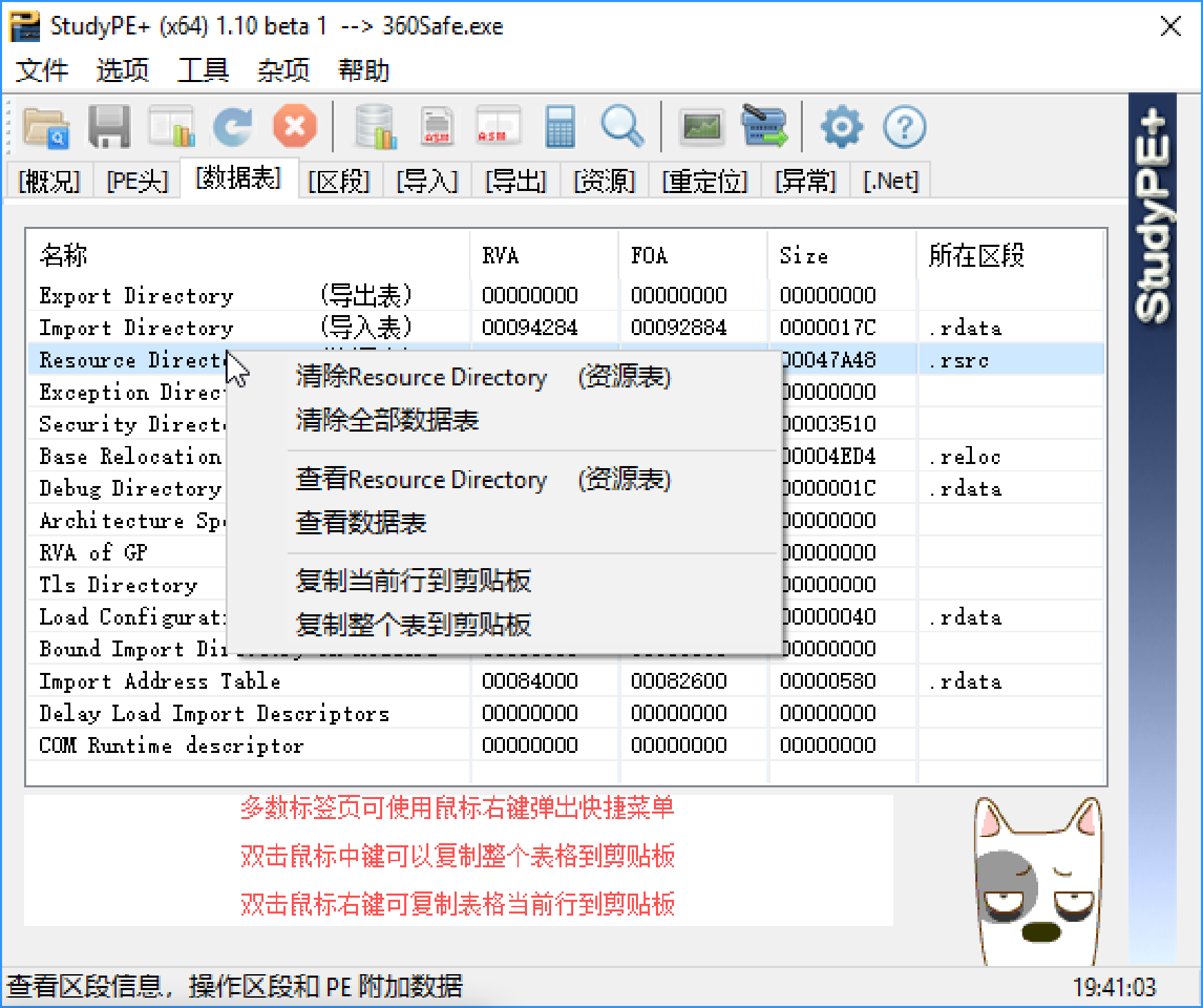Click the shopping basket arrow icon
The image size is (1203, 1008).
(764, 125)
